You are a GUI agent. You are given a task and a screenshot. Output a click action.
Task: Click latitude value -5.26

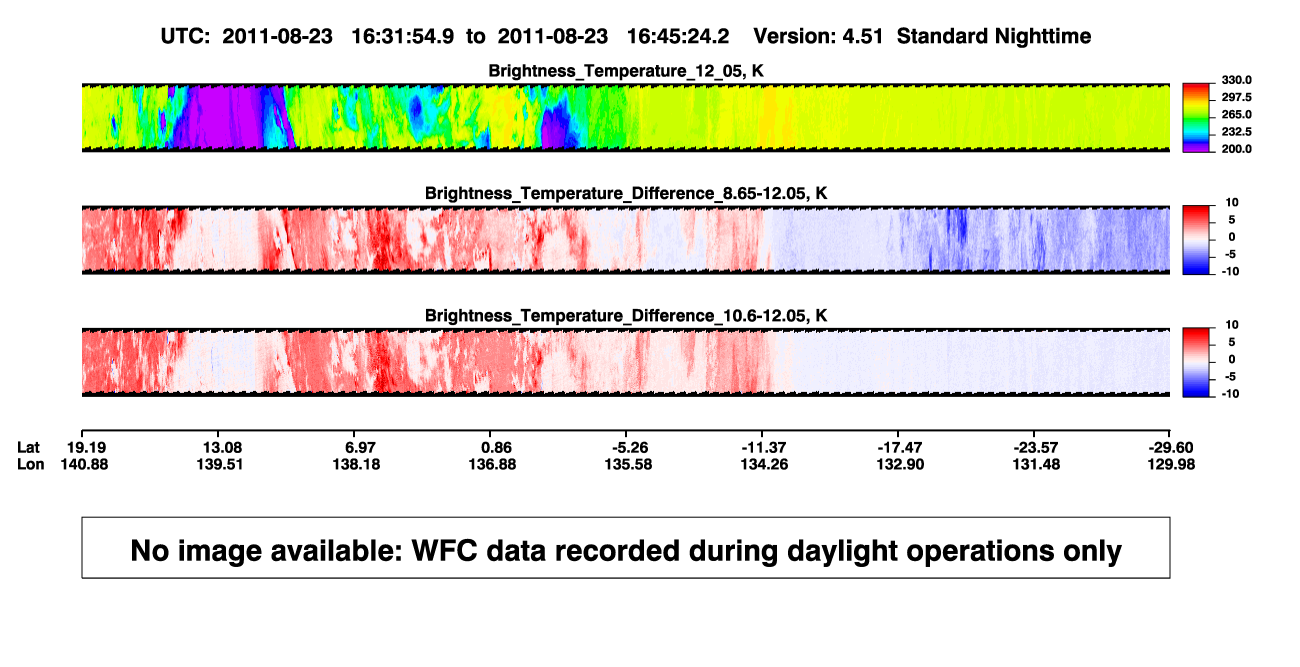628,447
